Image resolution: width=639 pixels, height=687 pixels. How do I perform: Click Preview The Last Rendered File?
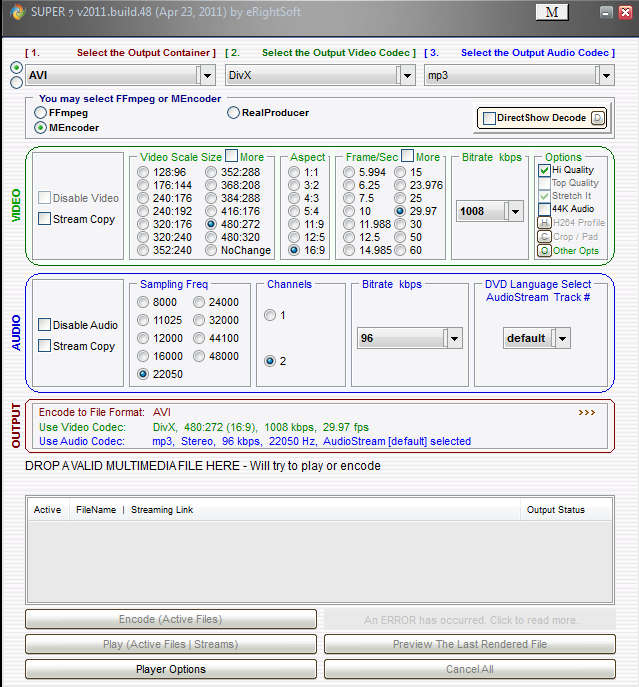coord(470,644)
